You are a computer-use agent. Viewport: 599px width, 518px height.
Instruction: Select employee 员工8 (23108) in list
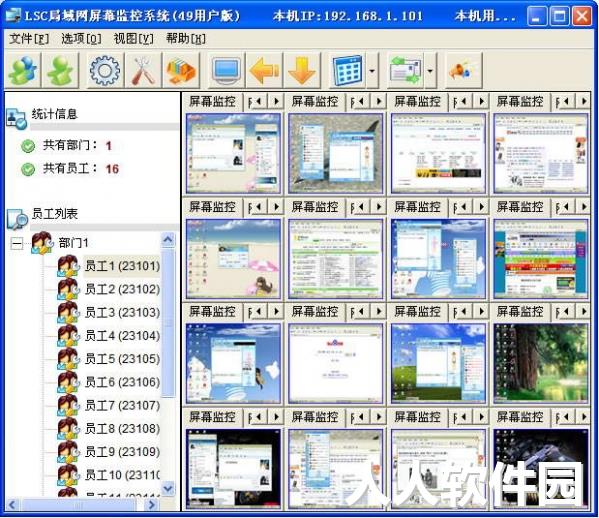(122, 429)
